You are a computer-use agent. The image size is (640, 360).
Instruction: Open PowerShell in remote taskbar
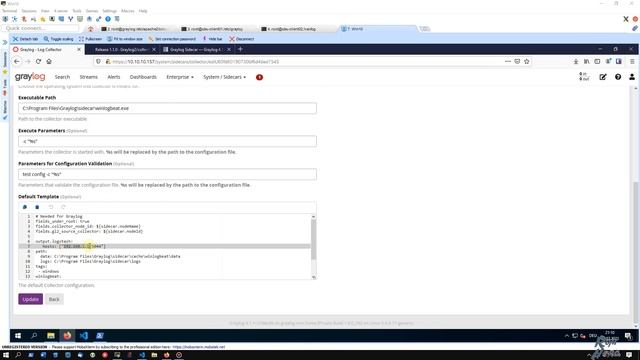coord(100,336)
